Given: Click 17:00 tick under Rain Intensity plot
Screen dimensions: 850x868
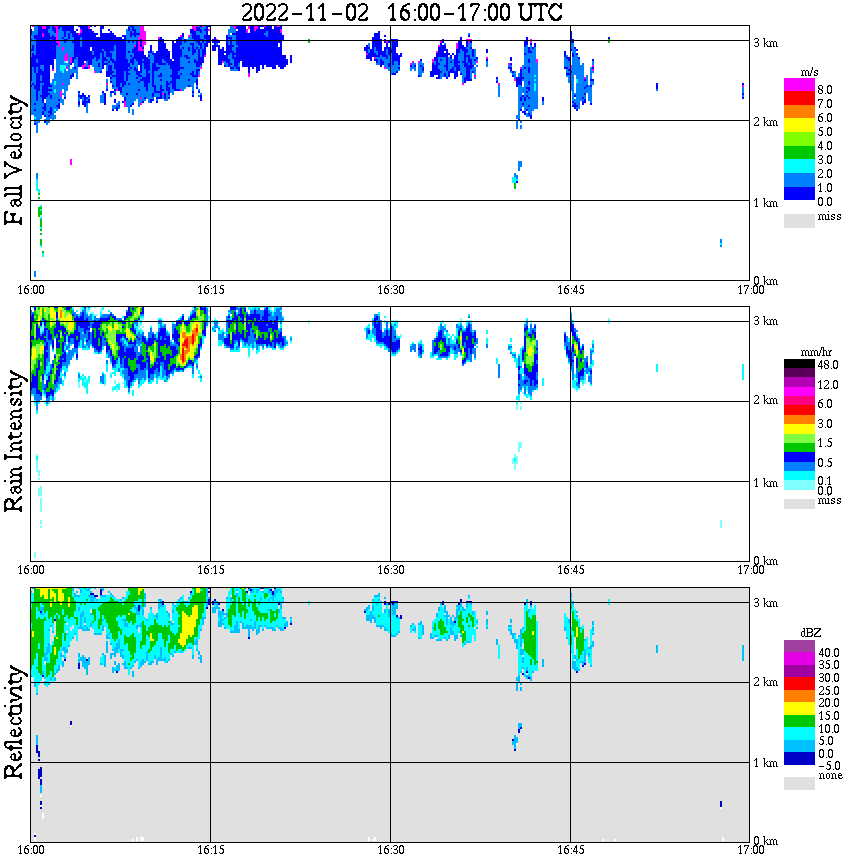Looking at the screenshot, I should (750, 570).
